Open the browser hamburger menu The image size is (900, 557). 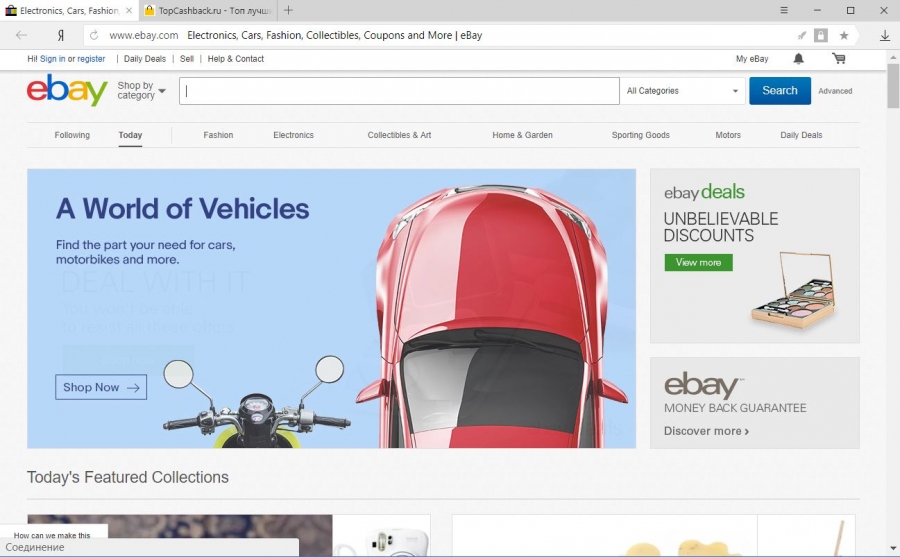[x=783, y=10]
